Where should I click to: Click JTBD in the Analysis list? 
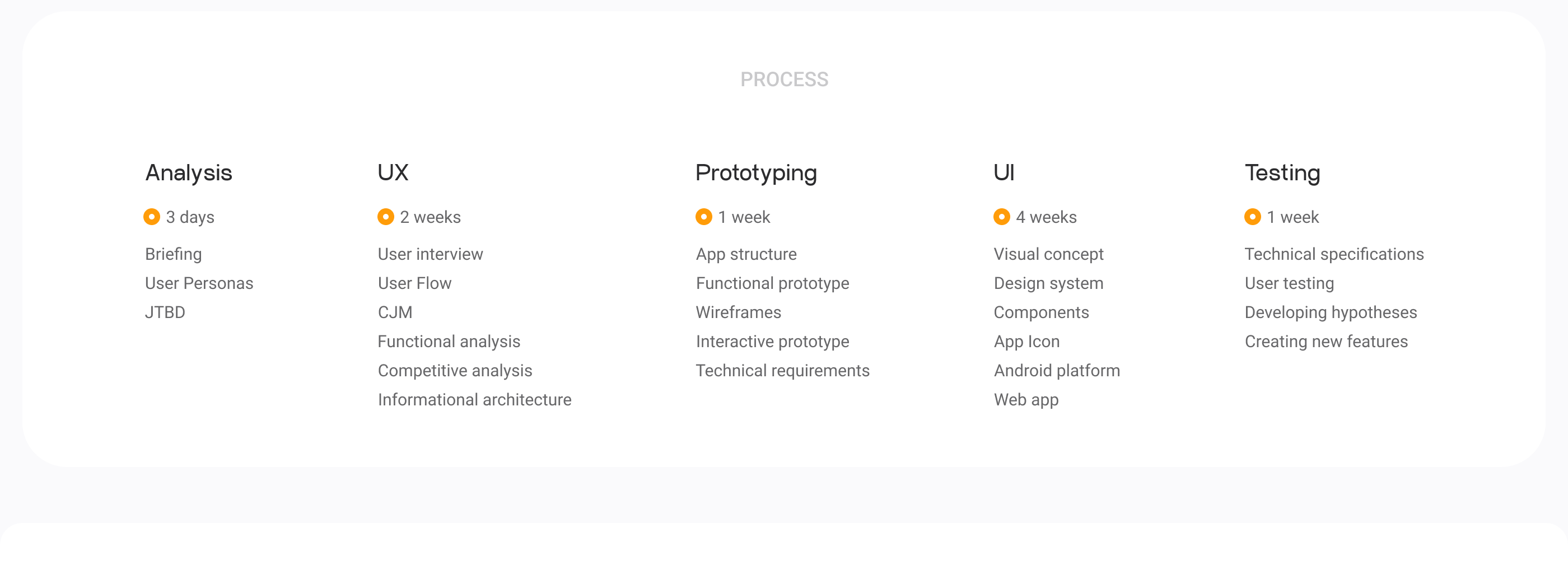pos(165,312)
